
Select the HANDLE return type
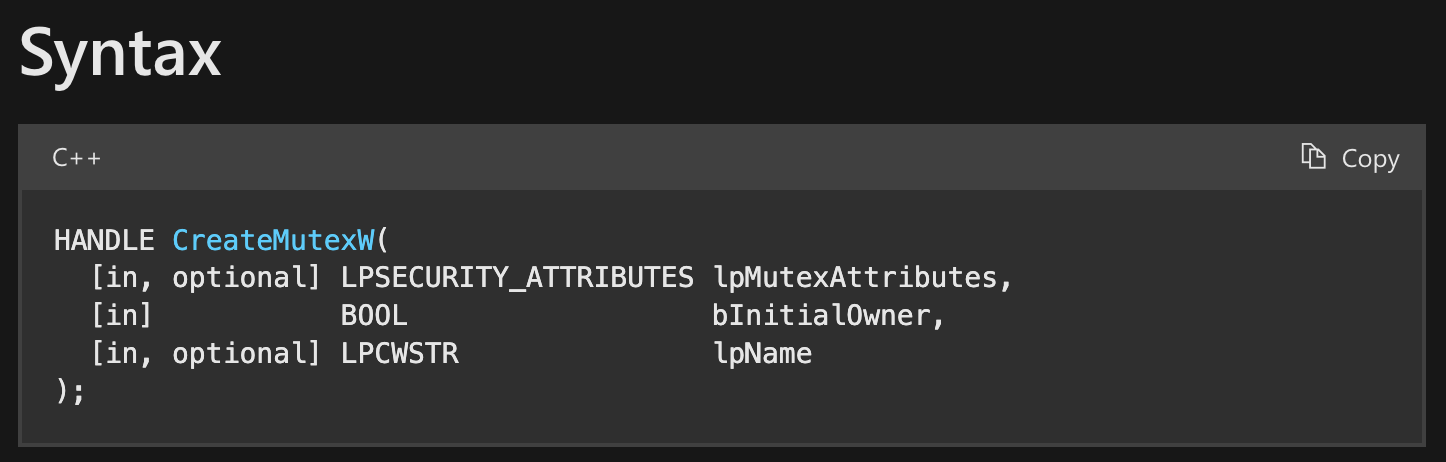(x=104, y=240)
